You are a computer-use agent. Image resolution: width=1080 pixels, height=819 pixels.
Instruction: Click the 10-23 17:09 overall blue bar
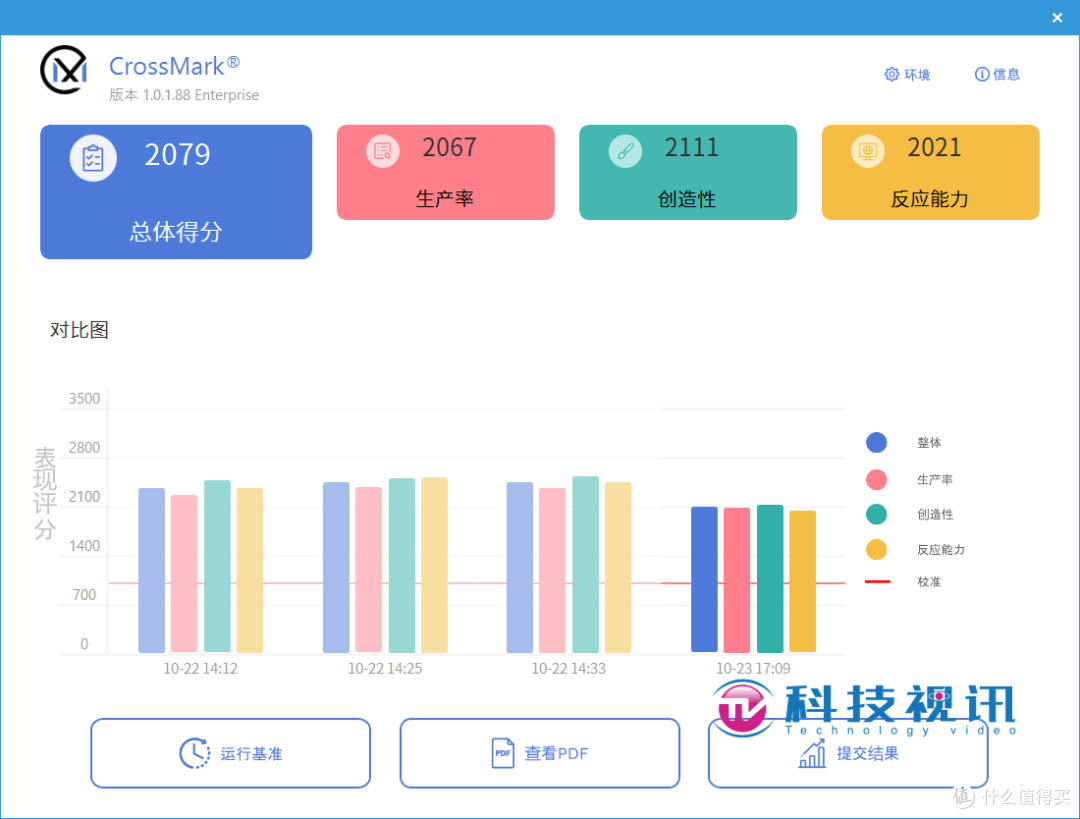704,579
